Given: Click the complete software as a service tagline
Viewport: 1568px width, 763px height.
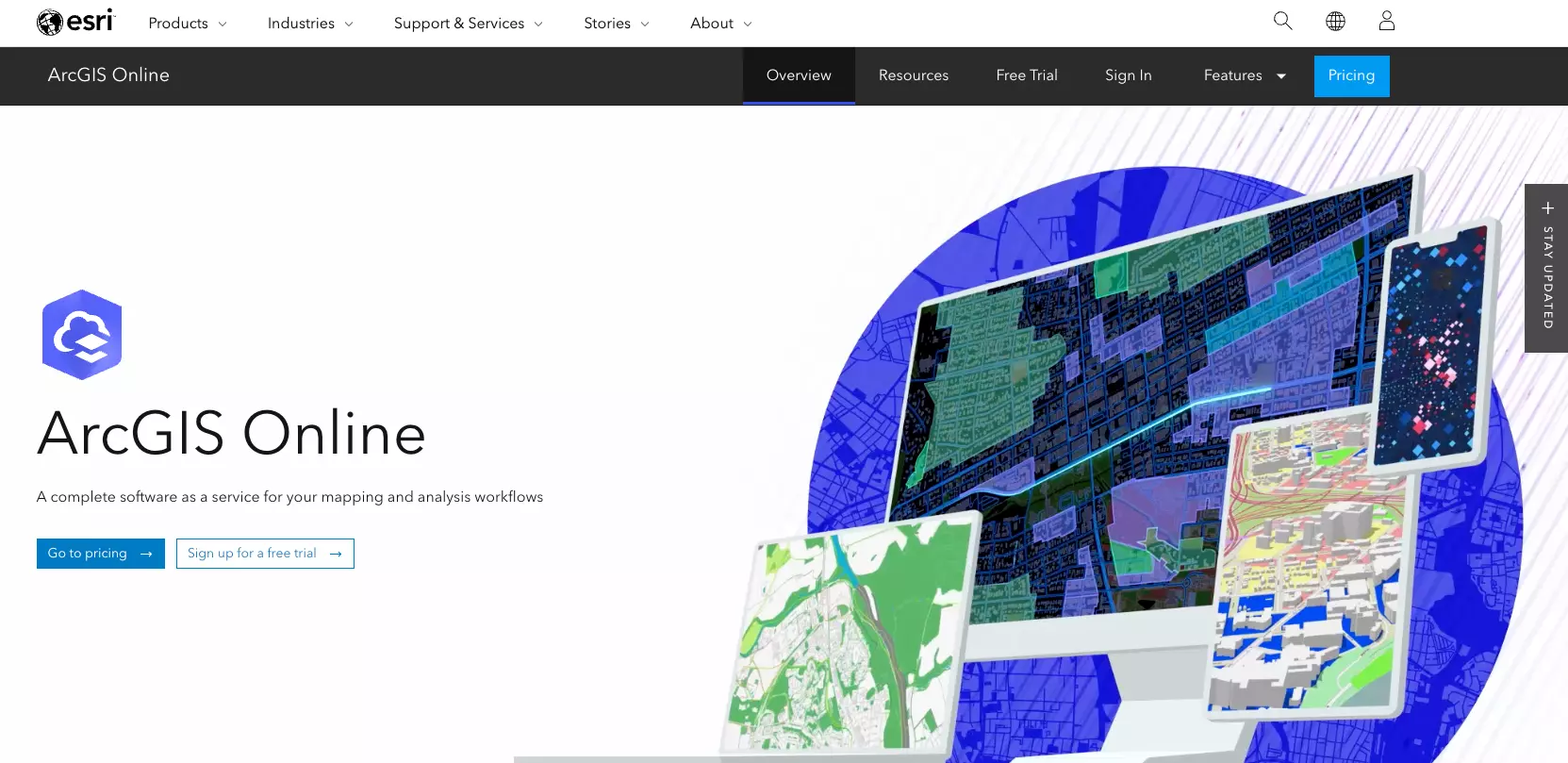Looking at the screenshot, I should 290,497.
